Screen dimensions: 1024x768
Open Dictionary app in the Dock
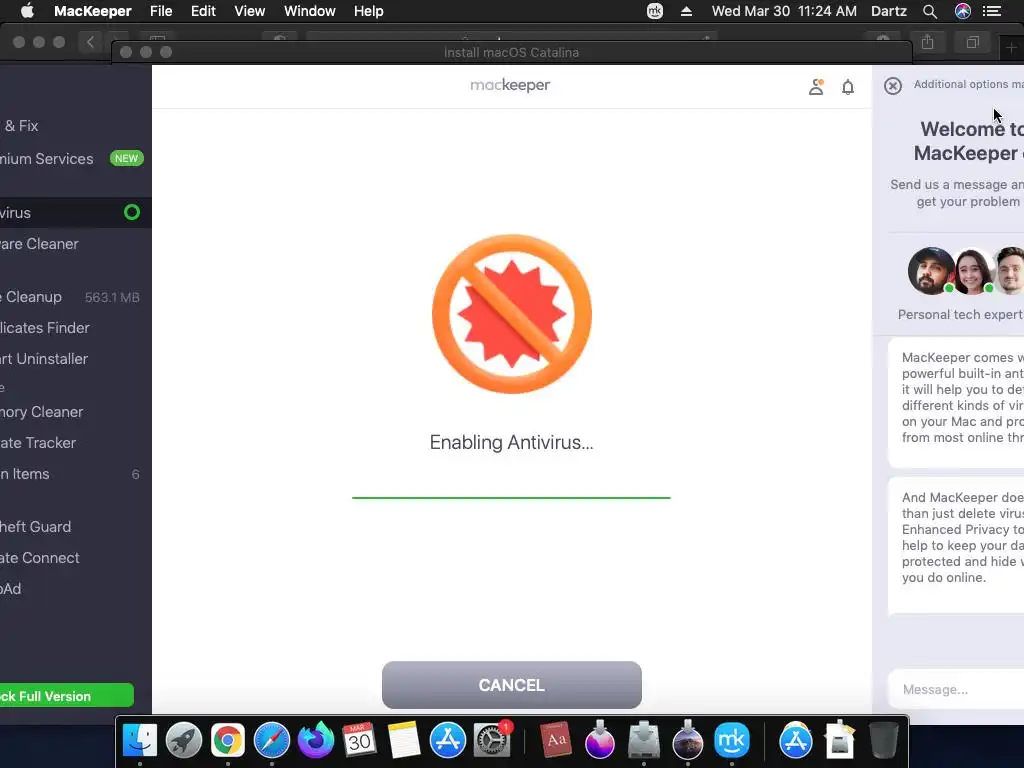coord(556,740)
